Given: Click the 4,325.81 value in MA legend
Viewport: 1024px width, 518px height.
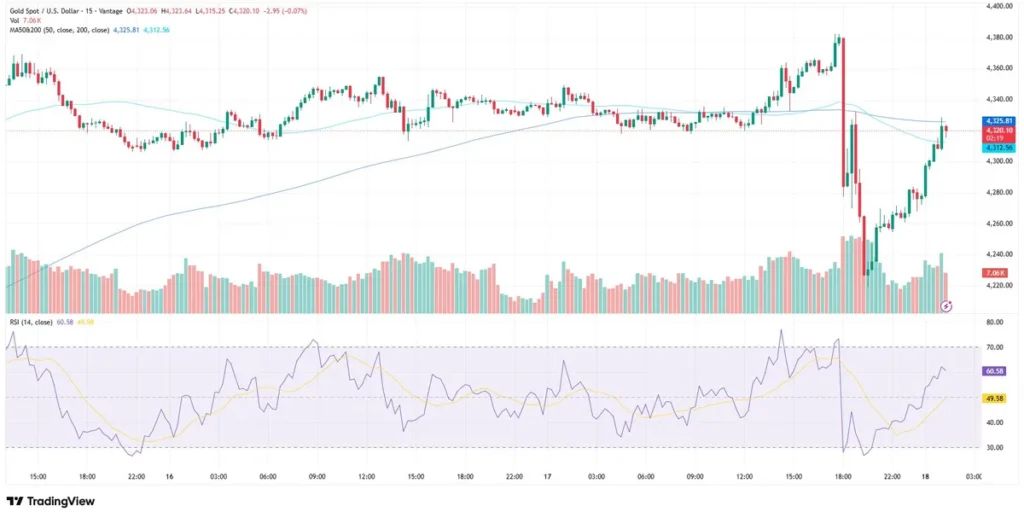Looking at the screenshot, I should (127, 30).
